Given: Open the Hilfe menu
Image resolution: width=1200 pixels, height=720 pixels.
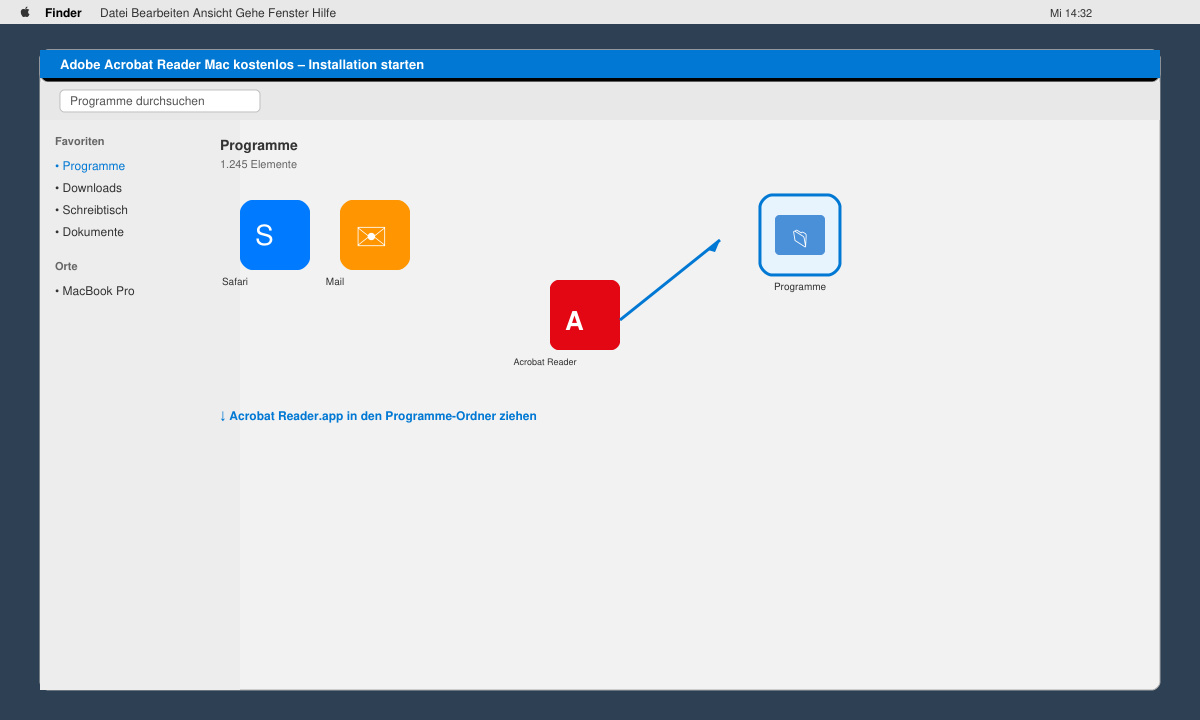Looking at the screenshot, I should click(324, 13).
